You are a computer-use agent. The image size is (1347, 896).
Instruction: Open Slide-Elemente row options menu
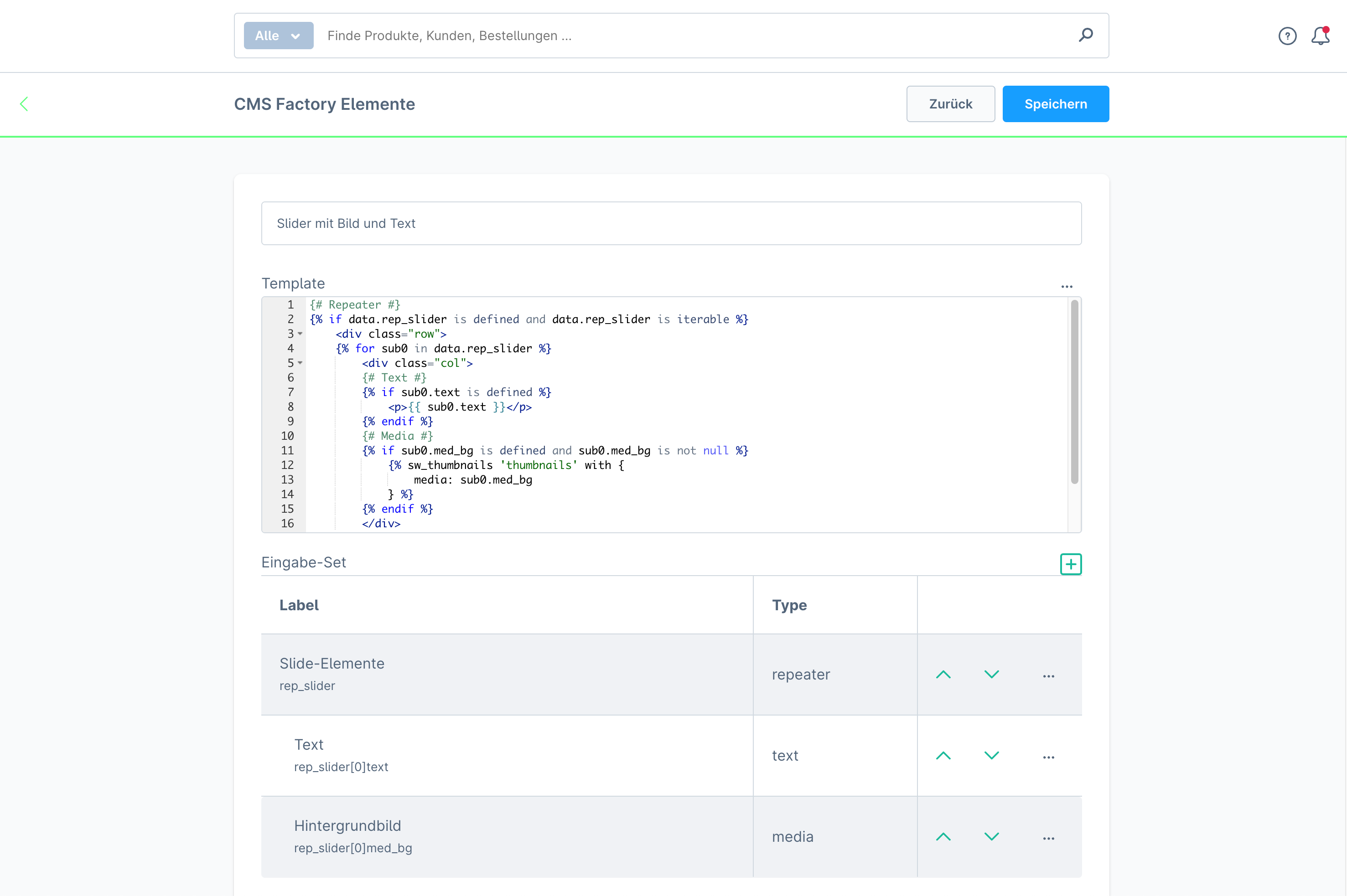(x=1049, y=676)
